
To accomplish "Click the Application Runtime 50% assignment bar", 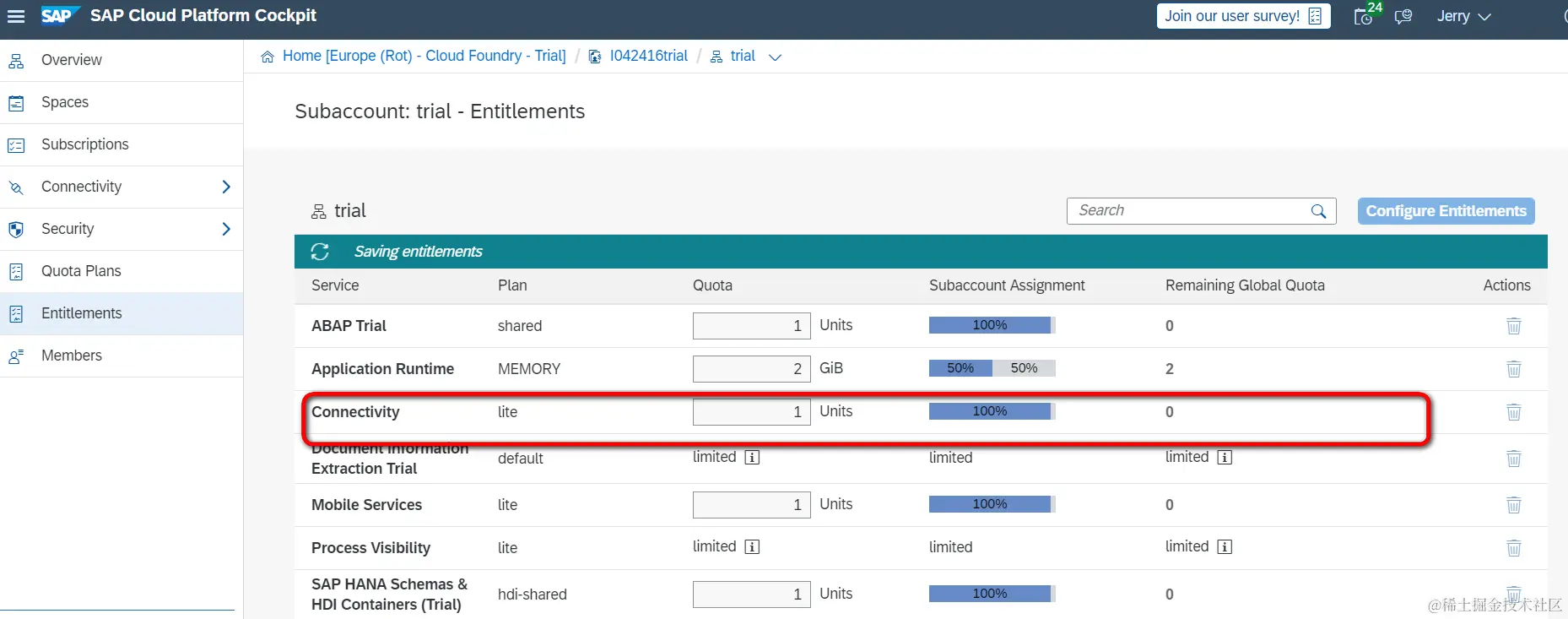I will (992, 368).
